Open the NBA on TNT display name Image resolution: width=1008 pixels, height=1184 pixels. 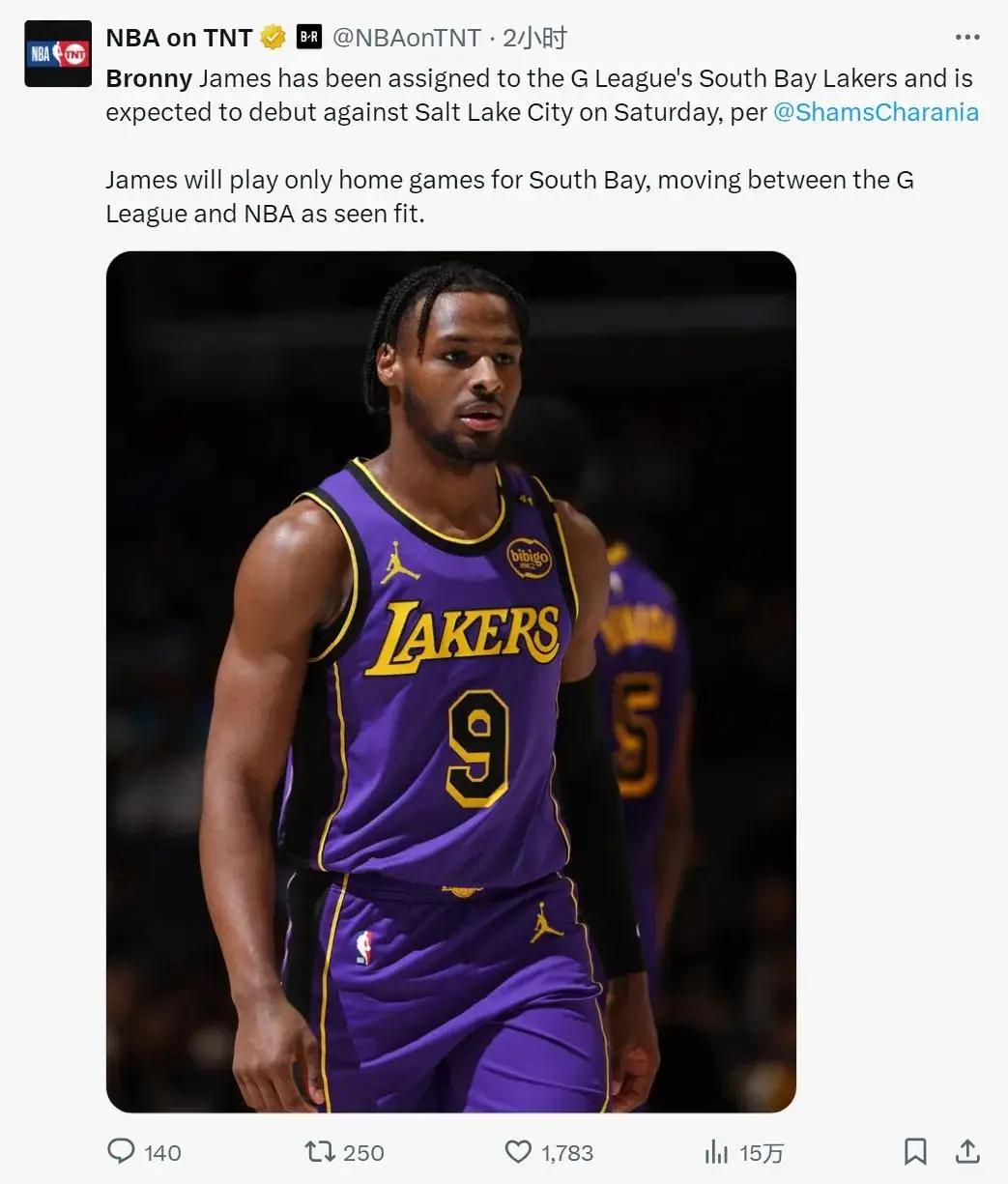(x=179, y=38)
